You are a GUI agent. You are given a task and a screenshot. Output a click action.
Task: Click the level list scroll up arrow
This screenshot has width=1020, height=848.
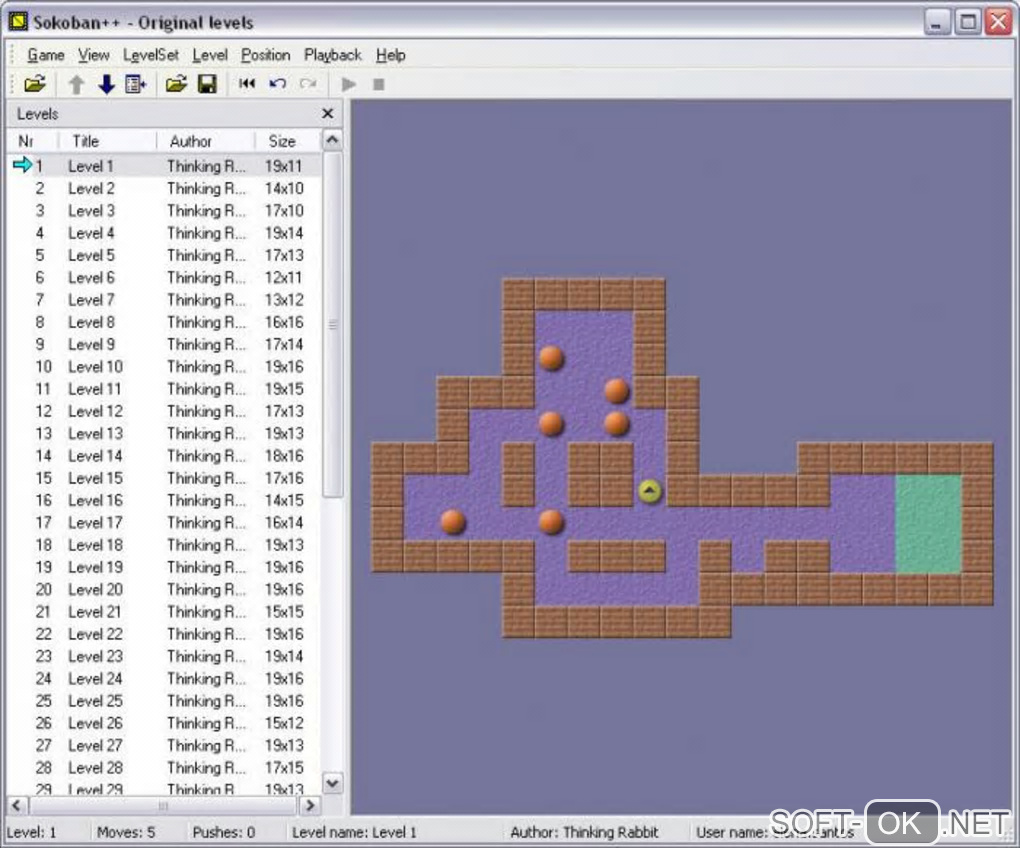pos(332,140)
